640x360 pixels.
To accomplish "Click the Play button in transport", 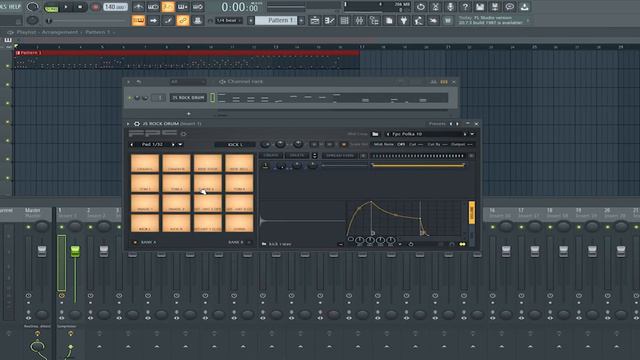I will pyautogui.click(x=66, y=7).
